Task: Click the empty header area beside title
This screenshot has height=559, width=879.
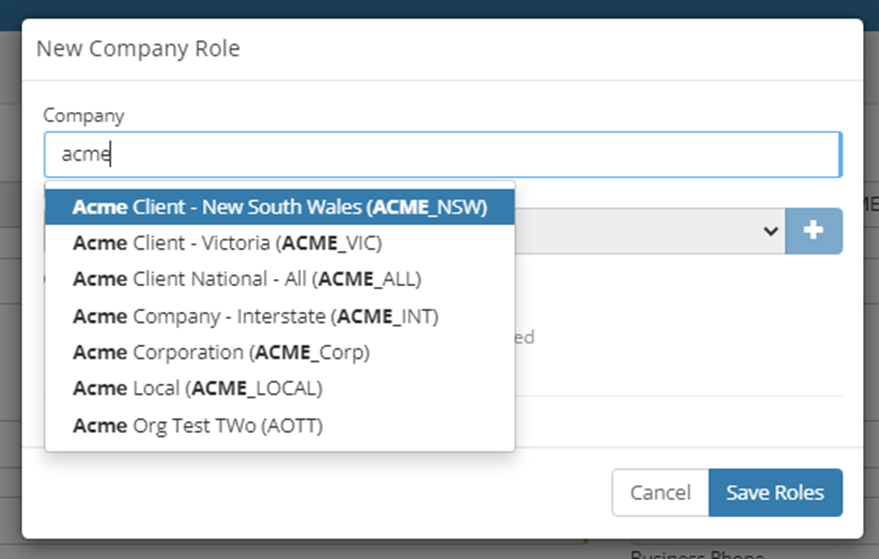Action: tap(550, 48)
